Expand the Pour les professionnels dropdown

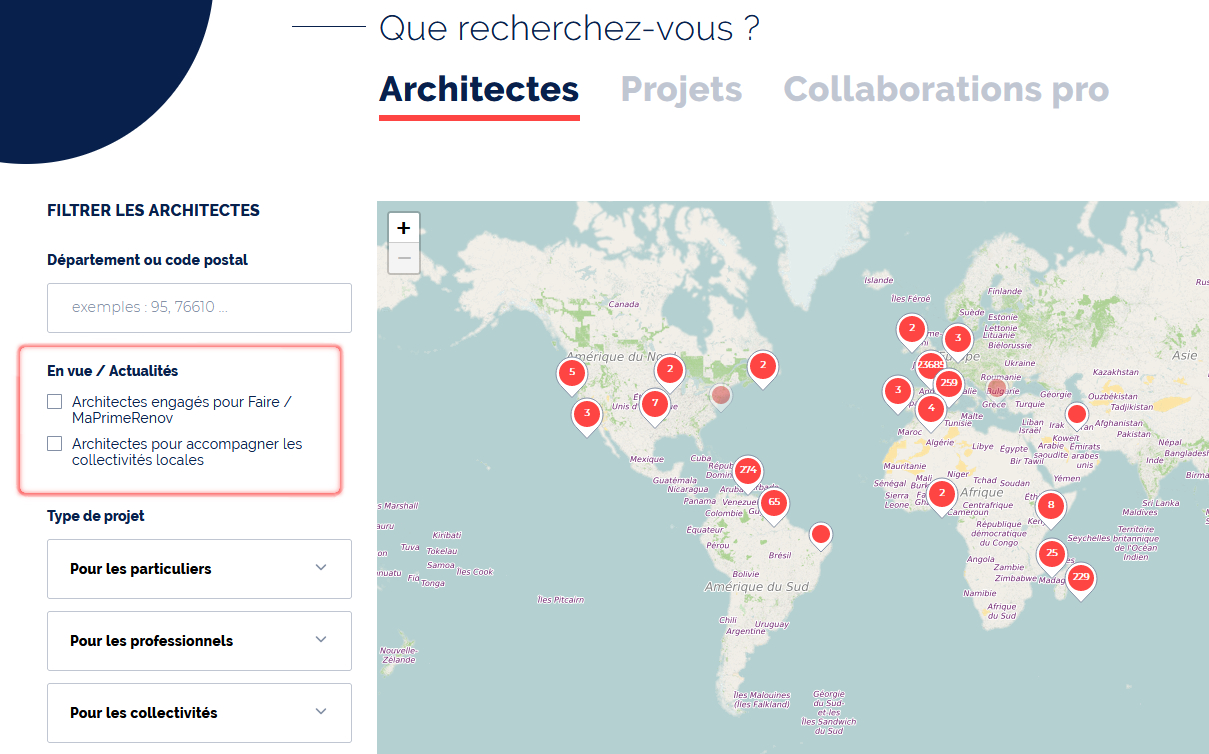coord(199,641)
